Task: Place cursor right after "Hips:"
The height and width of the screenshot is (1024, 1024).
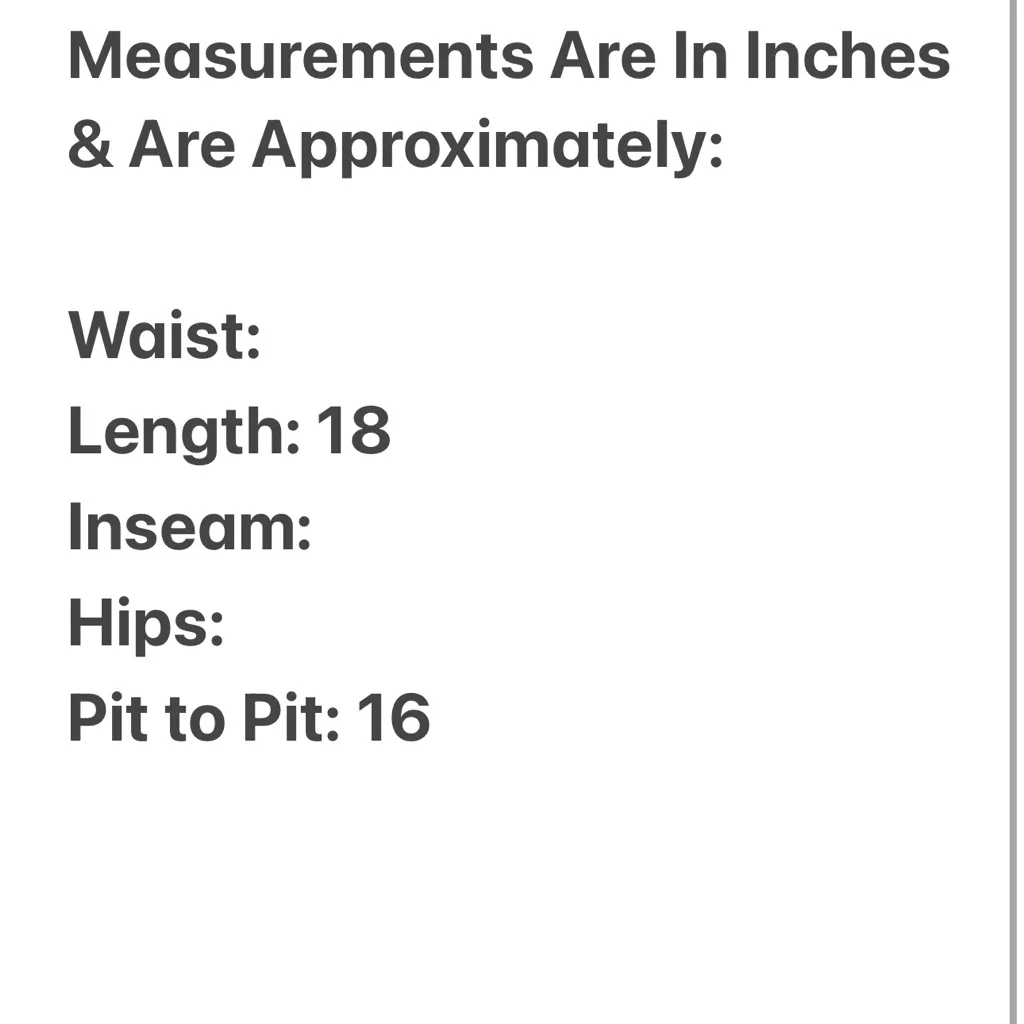Action: pos(227,623)
